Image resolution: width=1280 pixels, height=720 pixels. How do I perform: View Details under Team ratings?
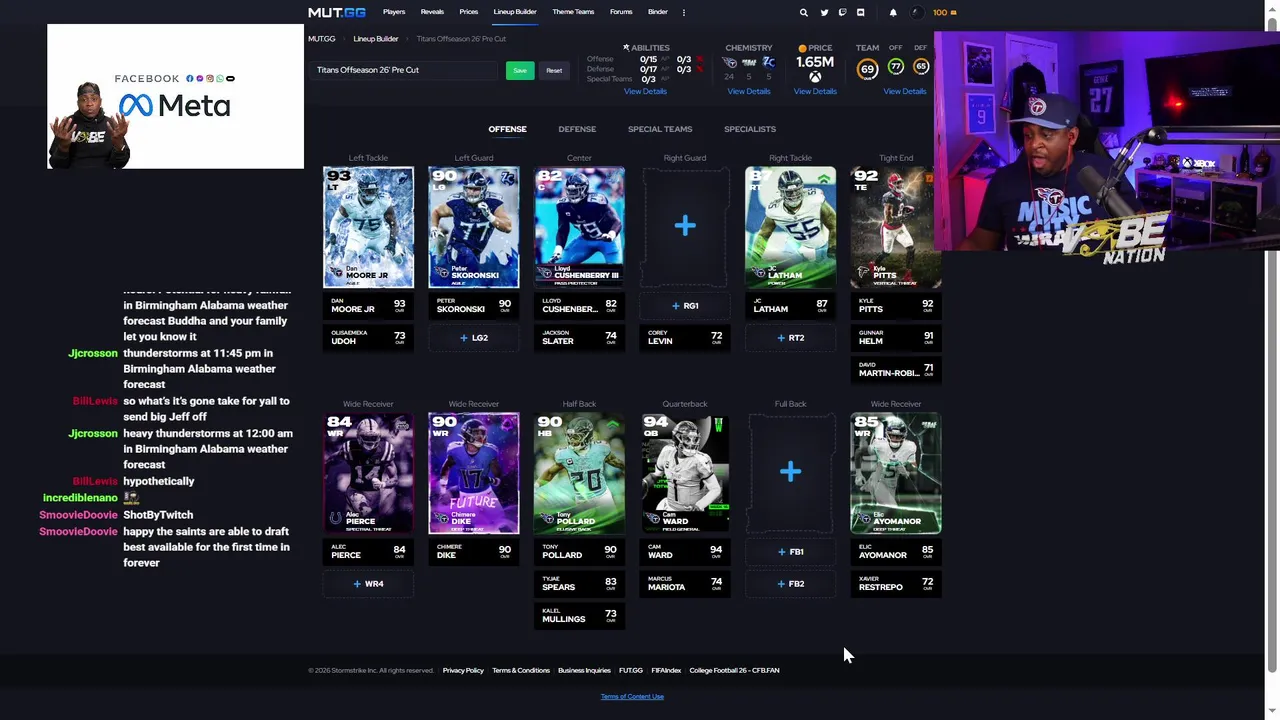[905, 91]
